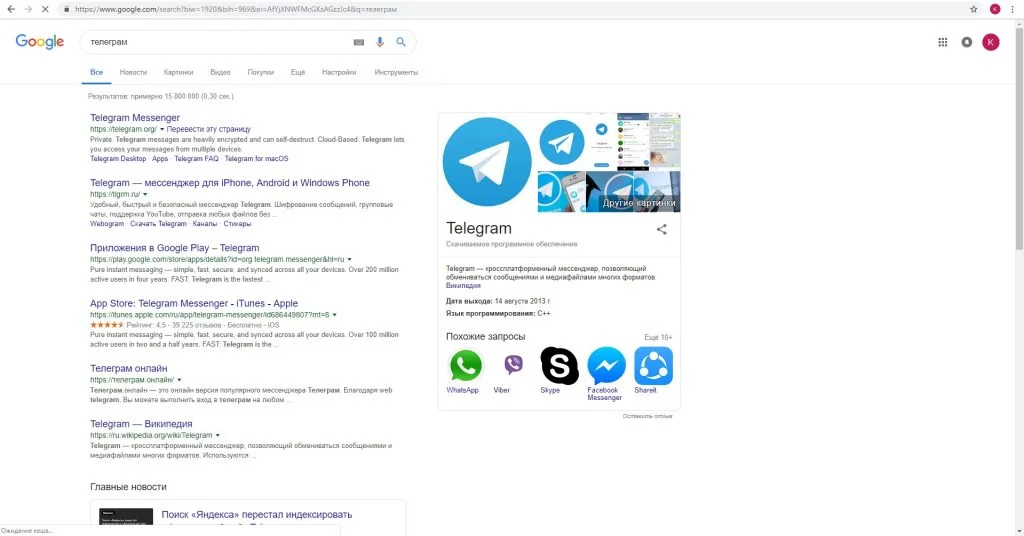Open small Telegram logo thumbnail
Image resolution: width=1024 pixels, height=536 pixels.
(x=562, y=142)
